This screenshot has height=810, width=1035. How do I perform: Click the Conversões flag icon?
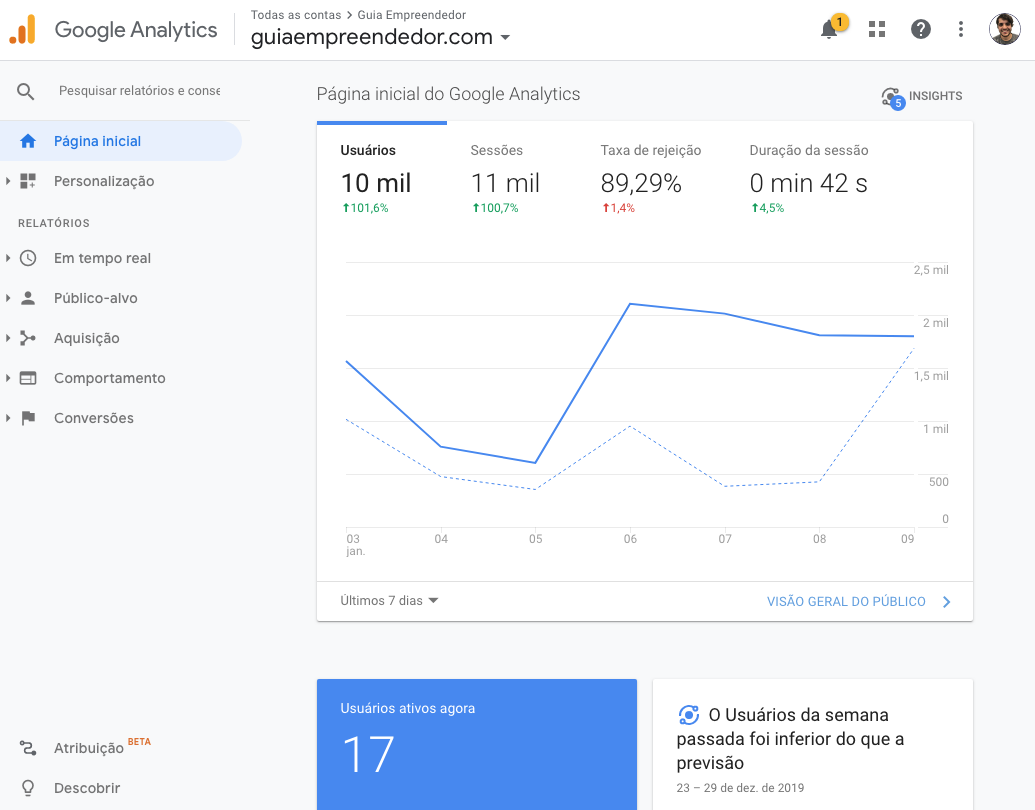pos(28,418)
